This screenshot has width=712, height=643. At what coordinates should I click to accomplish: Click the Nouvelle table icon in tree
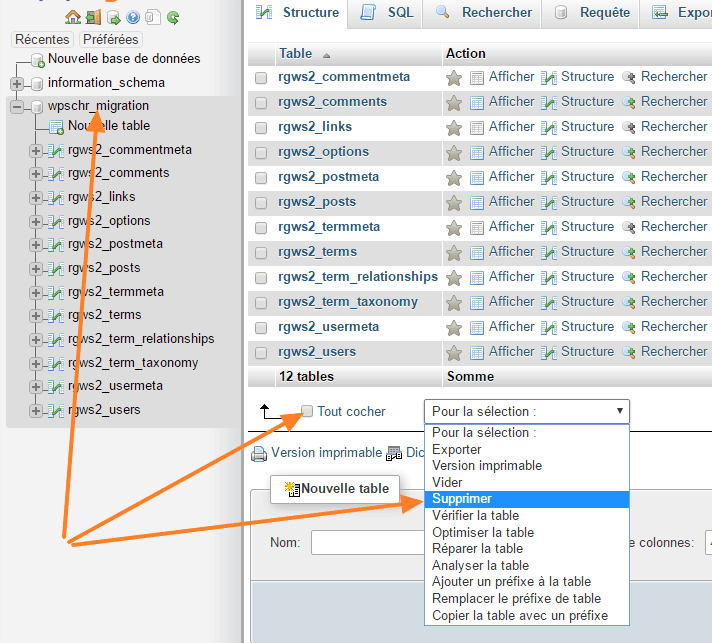click(56, 128)
